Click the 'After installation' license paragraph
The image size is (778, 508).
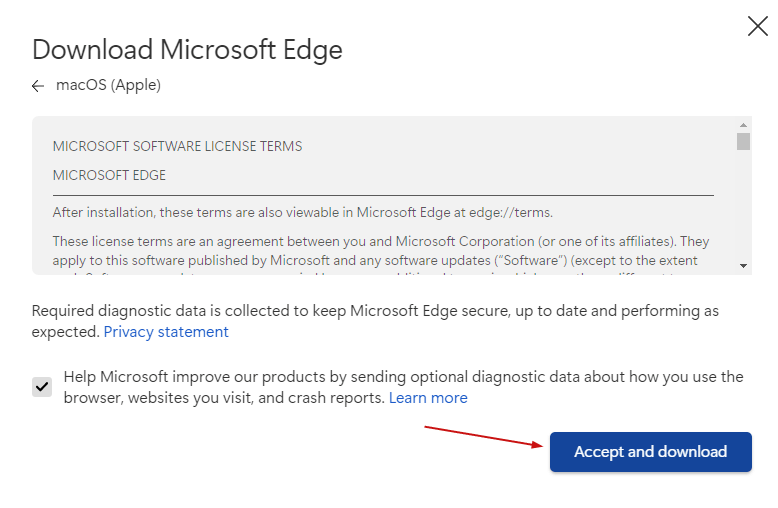click(x=302, y=212)
